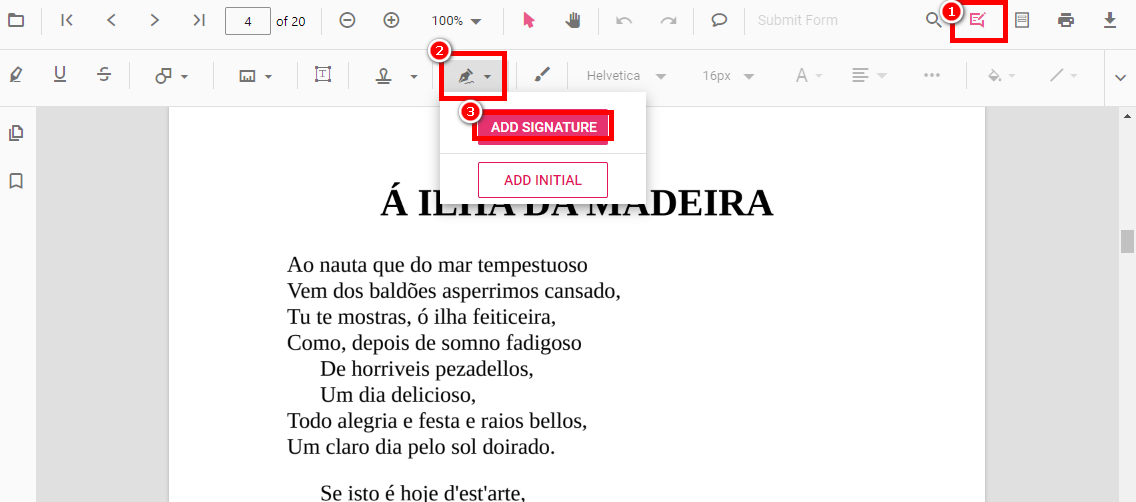Toggle the edit annotation toolbar
Viewport: 1136px width, 502px height.
coord(978,20)
